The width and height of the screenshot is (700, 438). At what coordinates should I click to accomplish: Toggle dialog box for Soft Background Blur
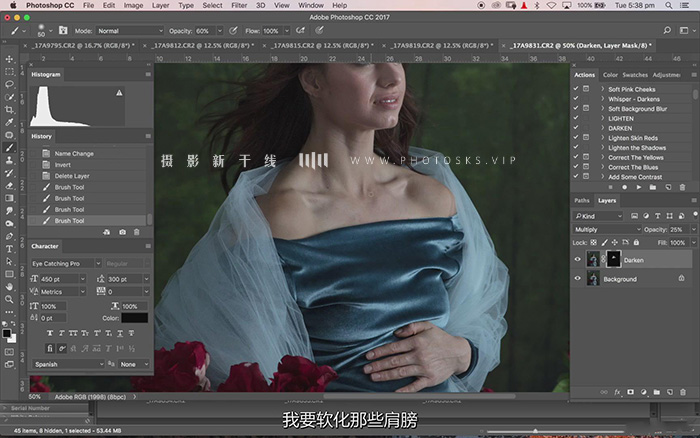tap(586, 108)
